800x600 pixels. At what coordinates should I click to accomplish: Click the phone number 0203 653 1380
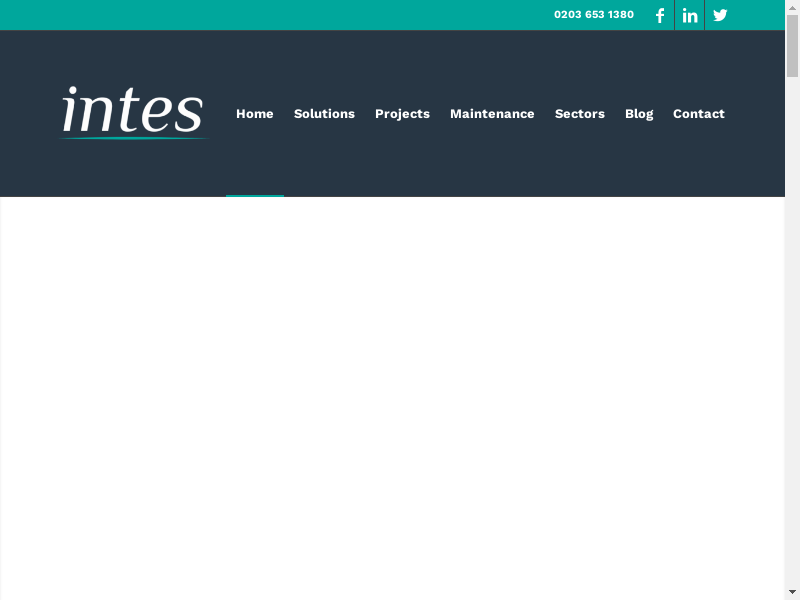click(594, 15)
